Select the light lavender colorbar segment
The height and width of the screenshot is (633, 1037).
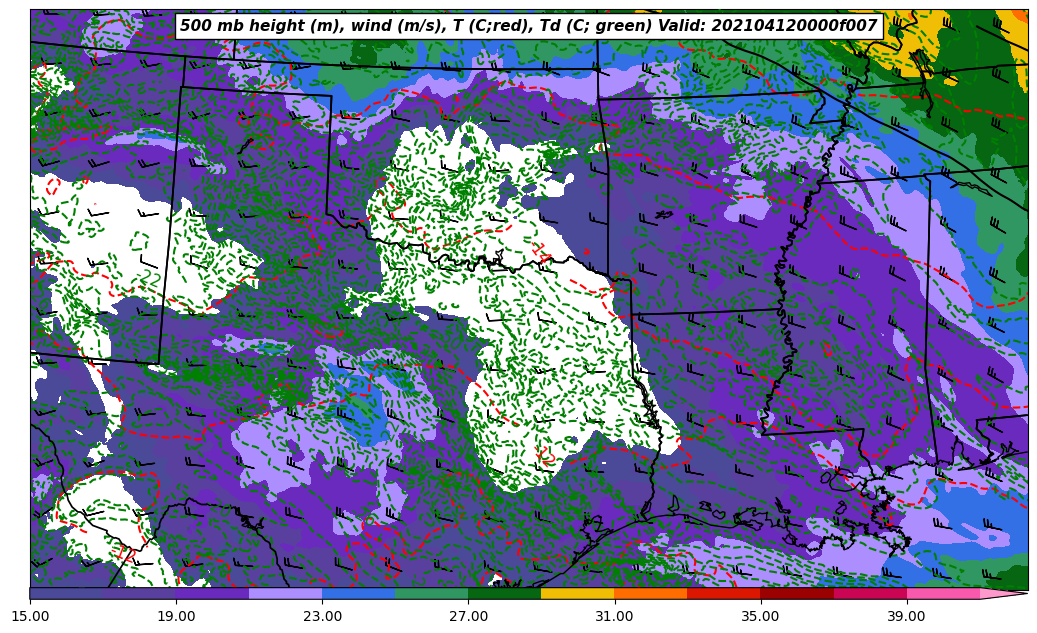tap(285, 593)
